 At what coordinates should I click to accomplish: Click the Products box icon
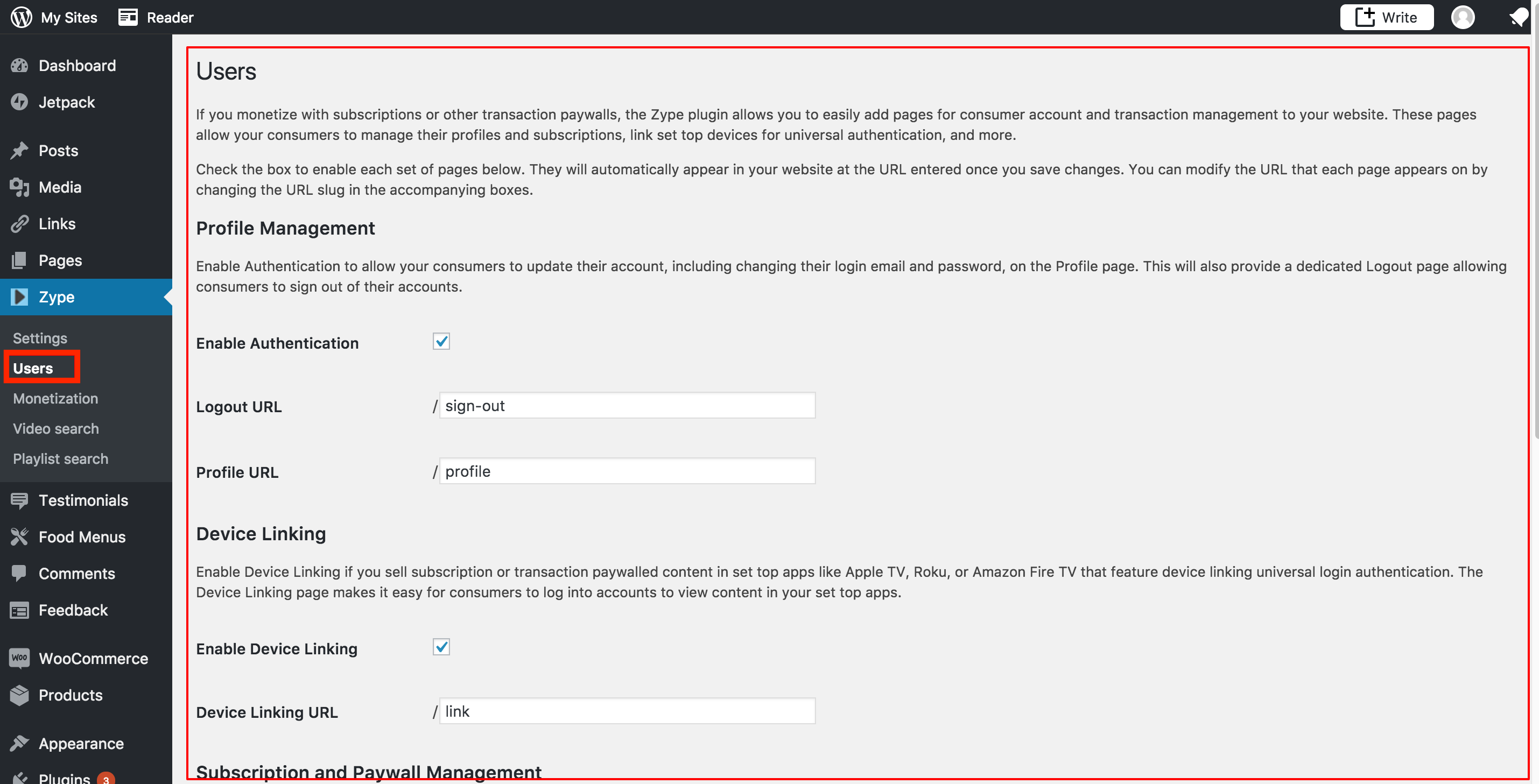point(19,695)
